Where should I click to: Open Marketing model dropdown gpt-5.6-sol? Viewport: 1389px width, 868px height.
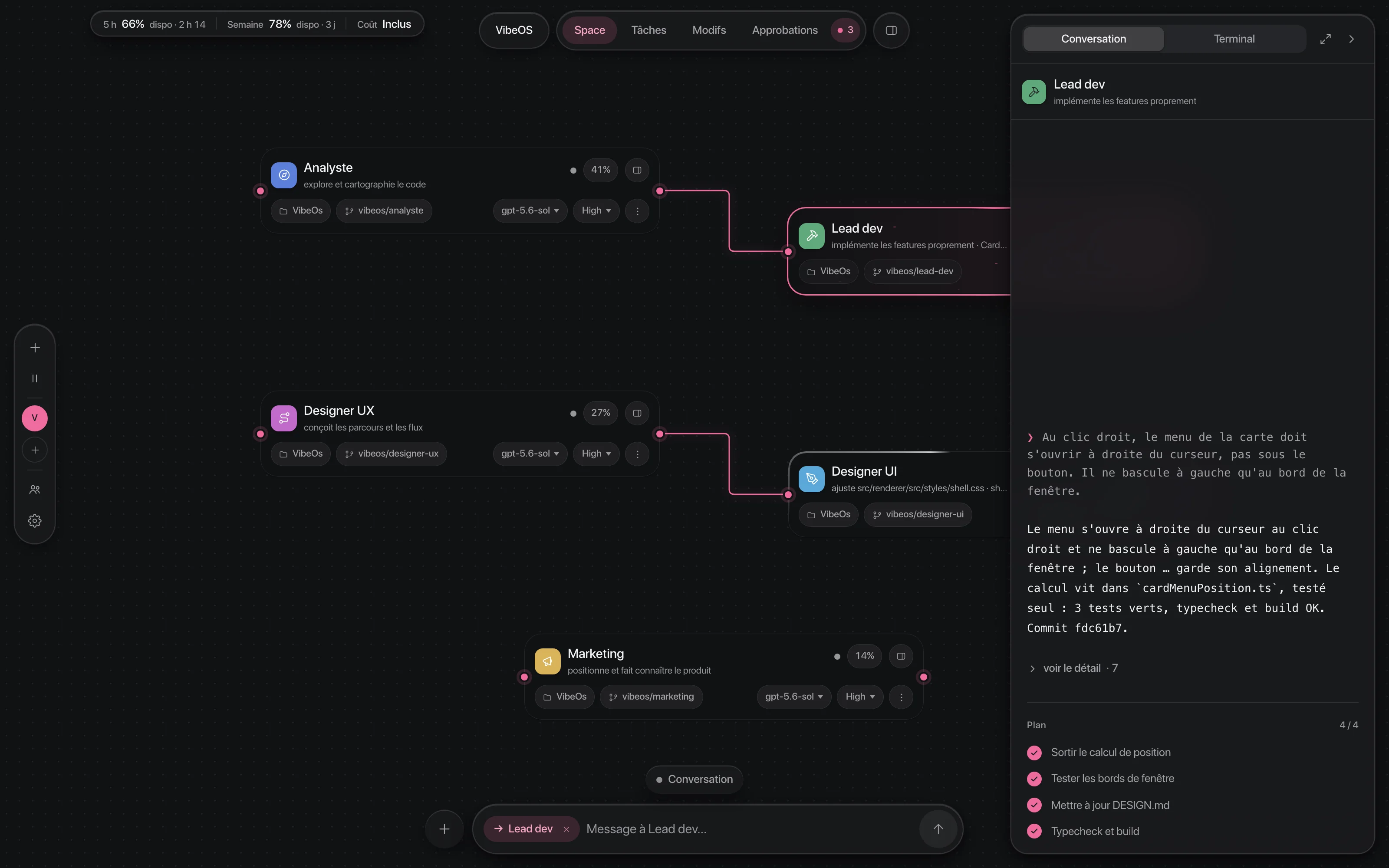(x=794, y=697)
